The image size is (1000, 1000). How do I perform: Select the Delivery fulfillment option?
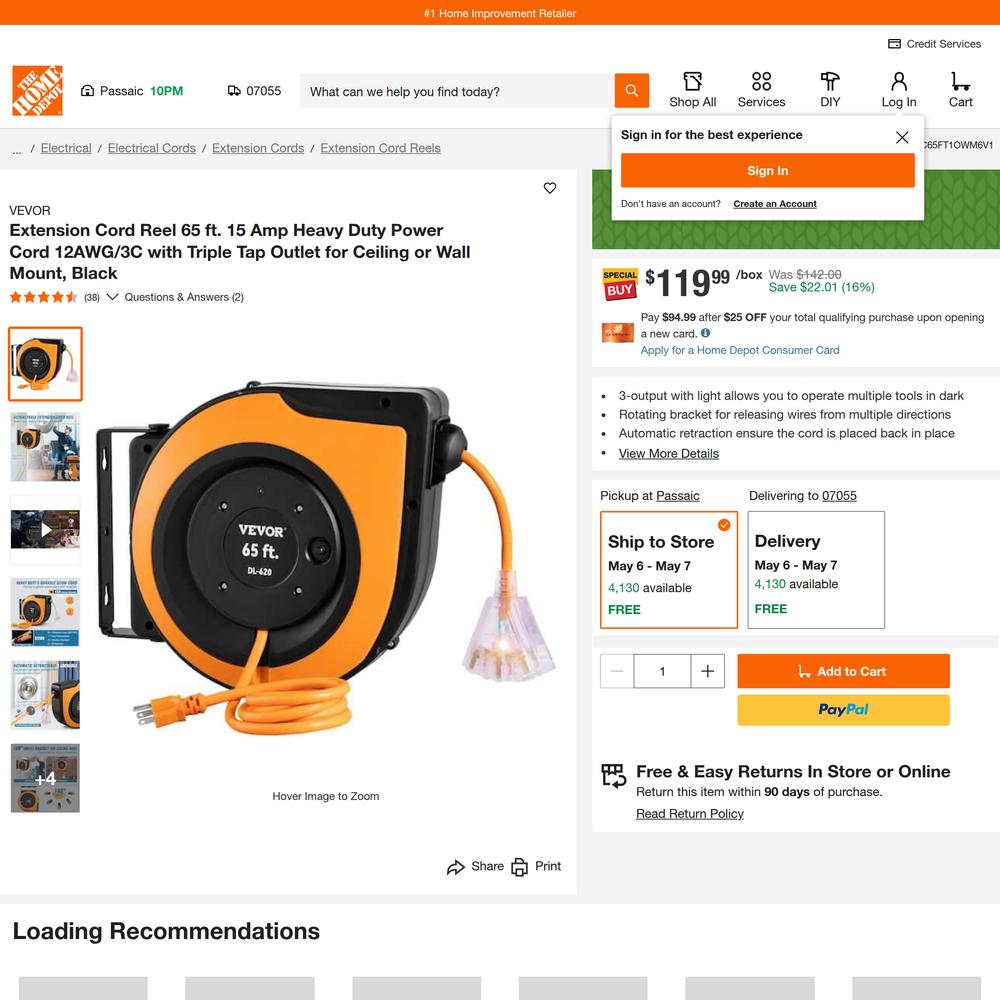tap(816, 570)
